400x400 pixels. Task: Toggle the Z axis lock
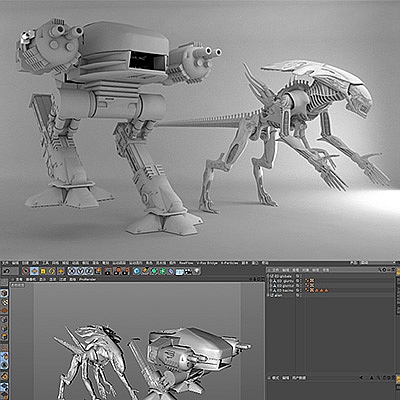click(89, 271)
